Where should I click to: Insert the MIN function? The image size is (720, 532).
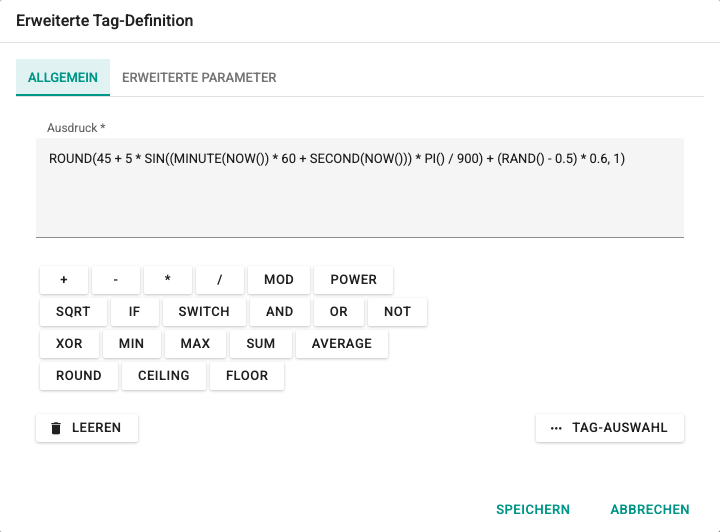131,344
